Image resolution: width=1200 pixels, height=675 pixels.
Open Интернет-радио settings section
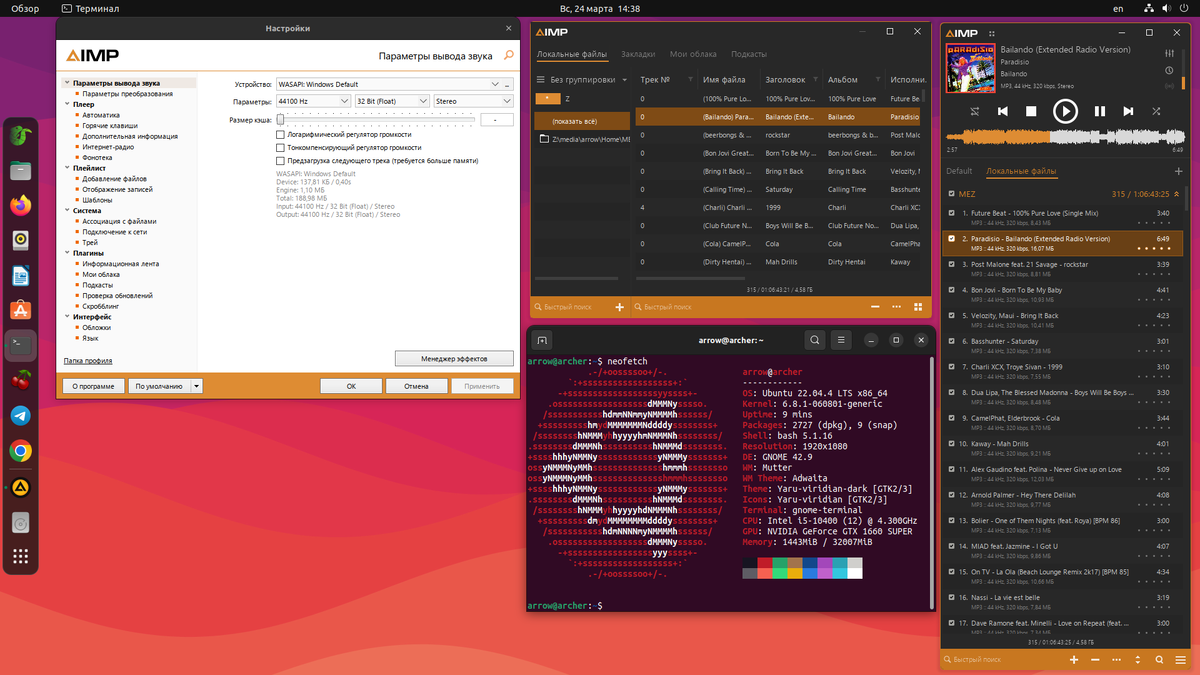(106, 147)
